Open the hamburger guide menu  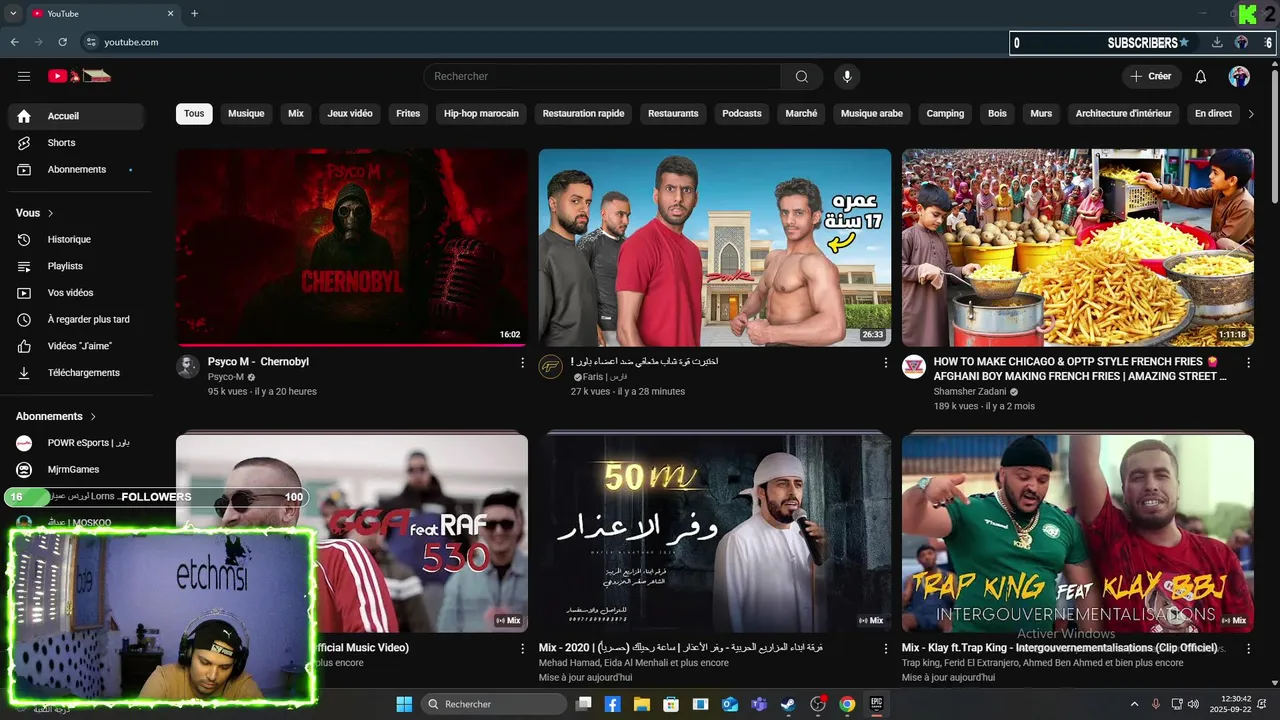point(24,76)
